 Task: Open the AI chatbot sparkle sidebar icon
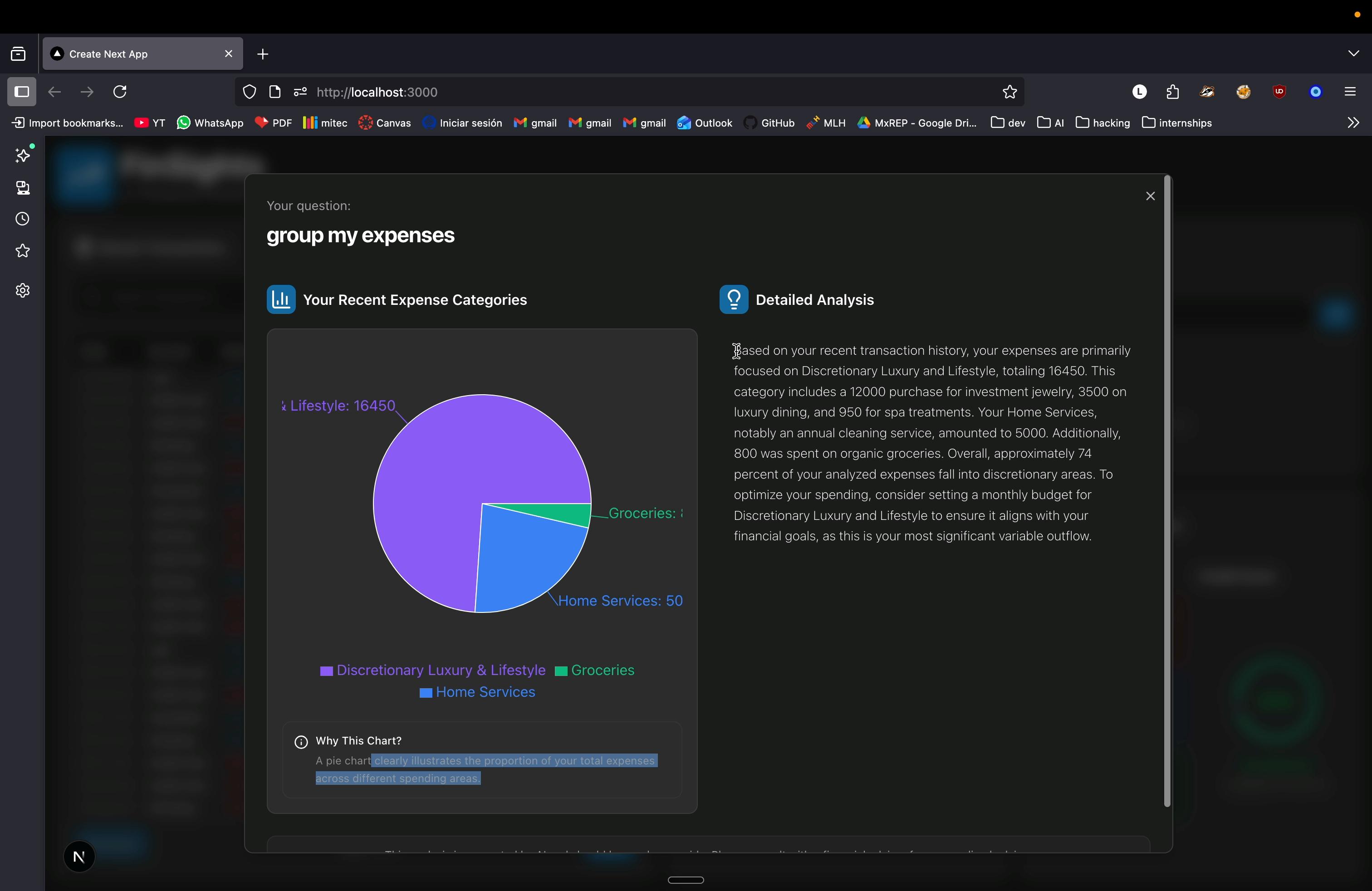pos(23,156)
